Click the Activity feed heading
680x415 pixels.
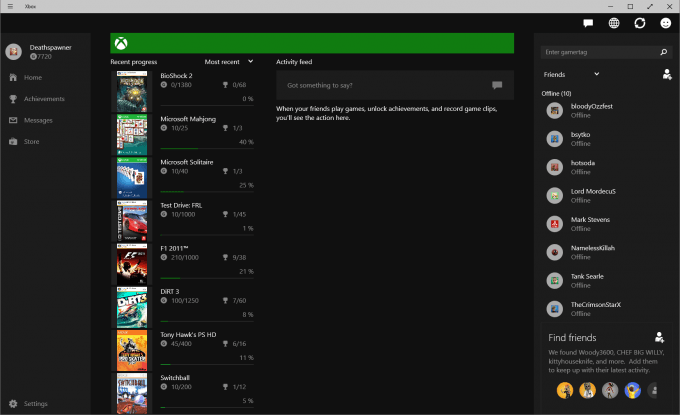tap(294, 62)
